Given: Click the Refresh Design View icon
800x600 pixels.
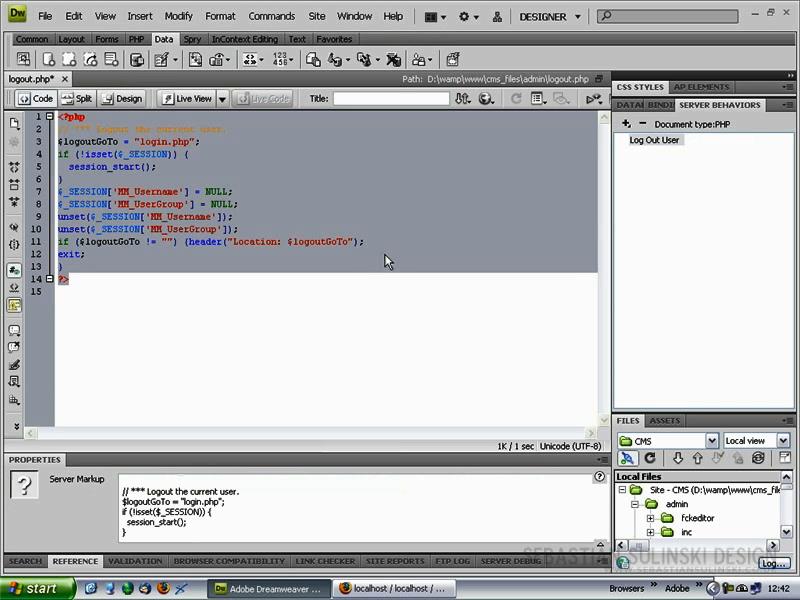Looking at the screenshot, I should [x=516, y=98].
